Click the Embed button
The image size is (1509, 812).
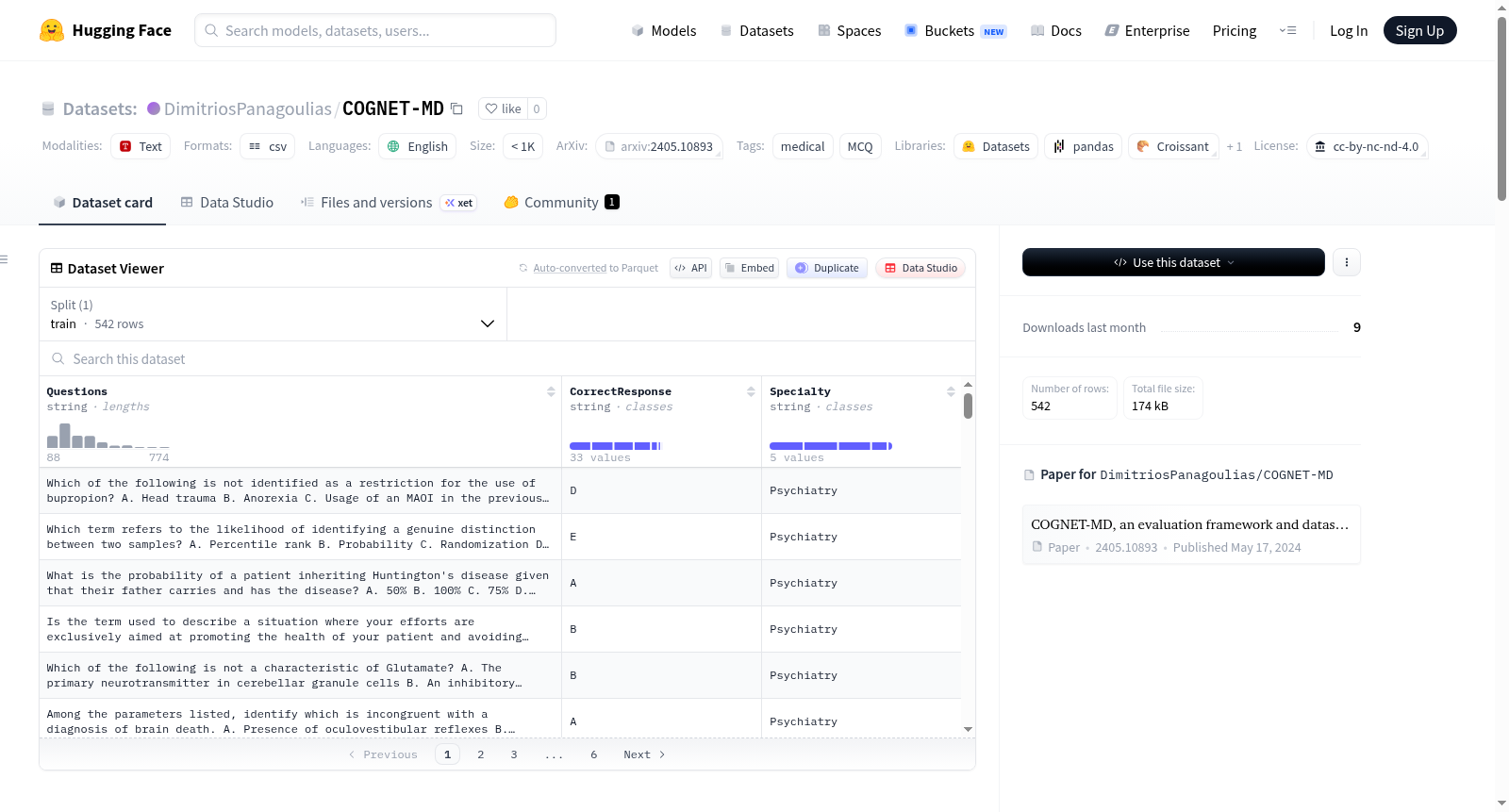(x=750, y=268)
